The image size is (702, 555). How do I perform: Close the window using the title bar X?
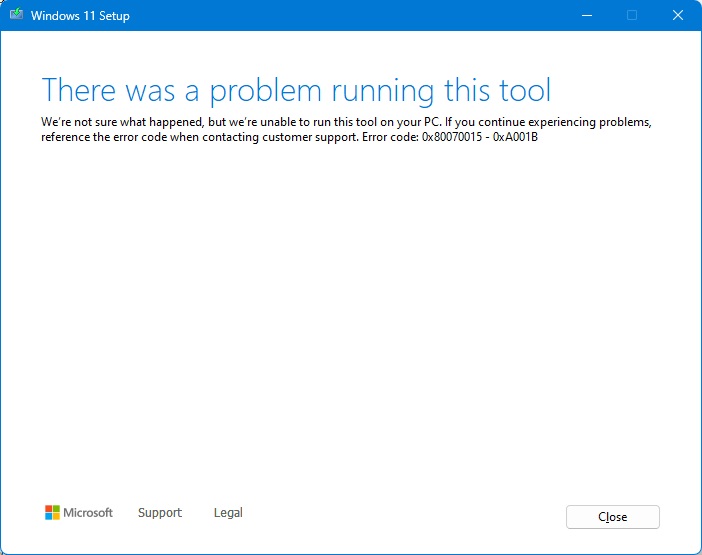click(677, 16)
